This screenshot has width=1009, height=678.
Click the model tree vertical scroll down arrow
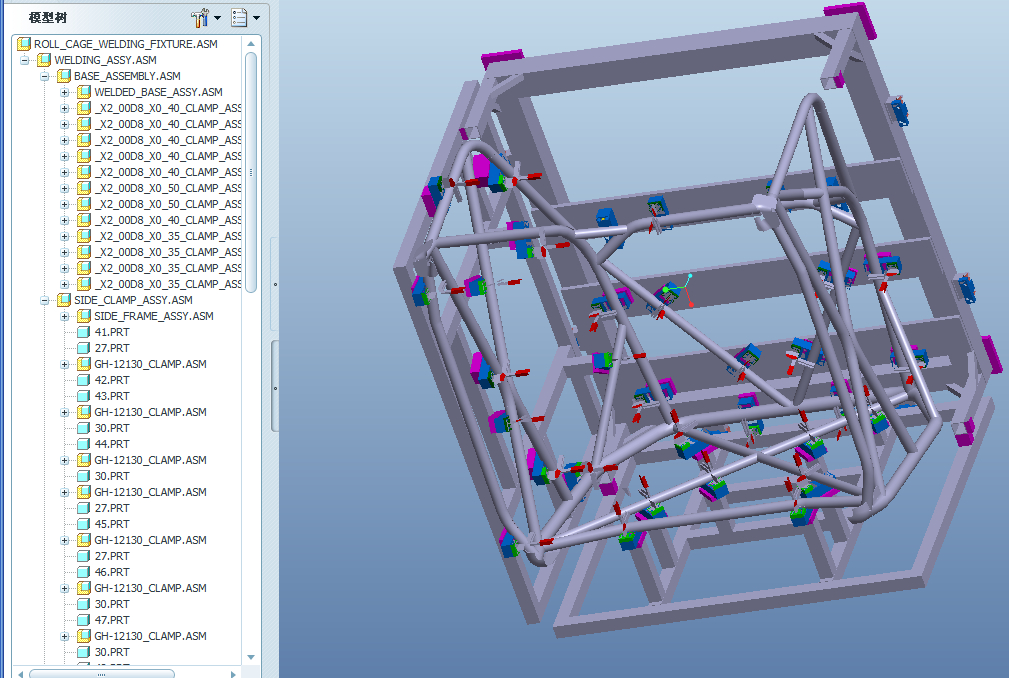[x=251, y=657]
